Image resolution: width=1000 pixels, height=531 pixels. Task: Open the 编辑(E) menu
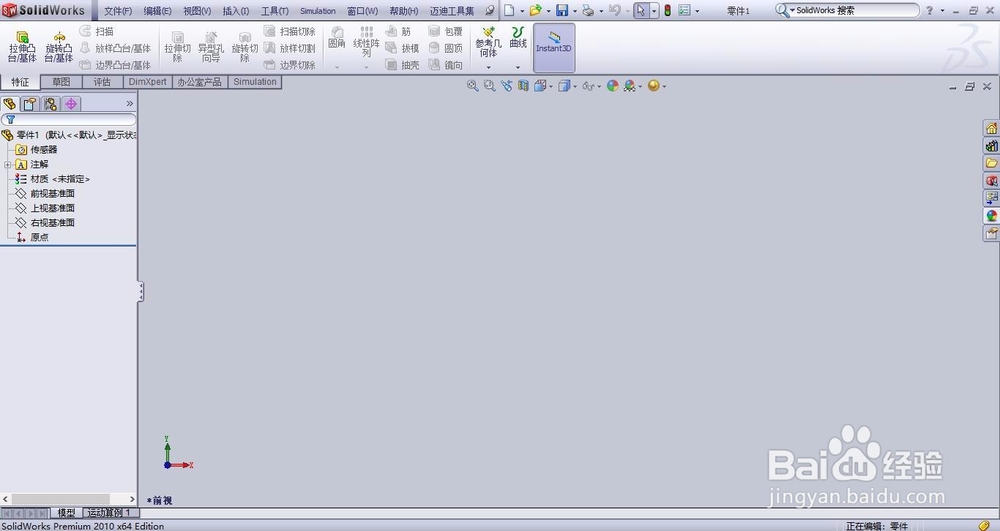tap(158, 11)
